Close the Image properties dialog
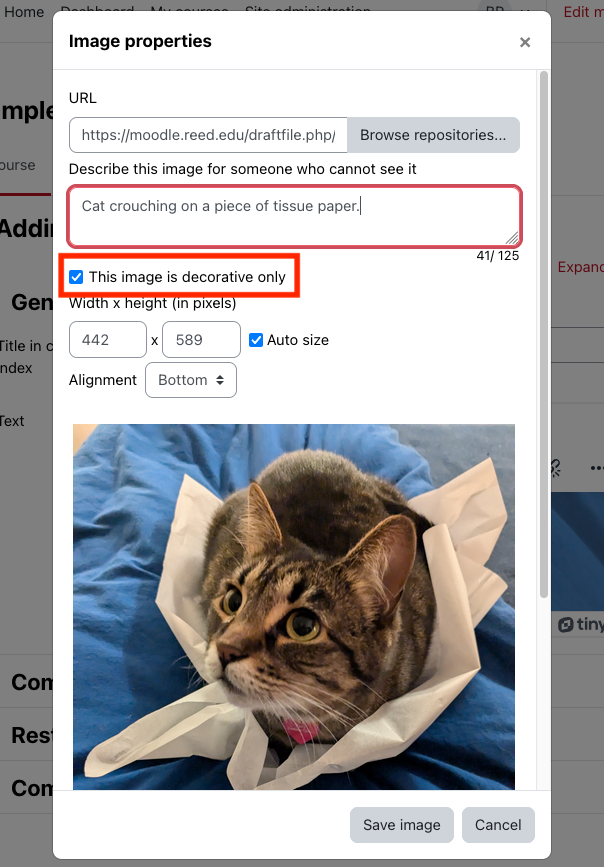This screenshot has width=604, height=867. (x=525, y=42)
